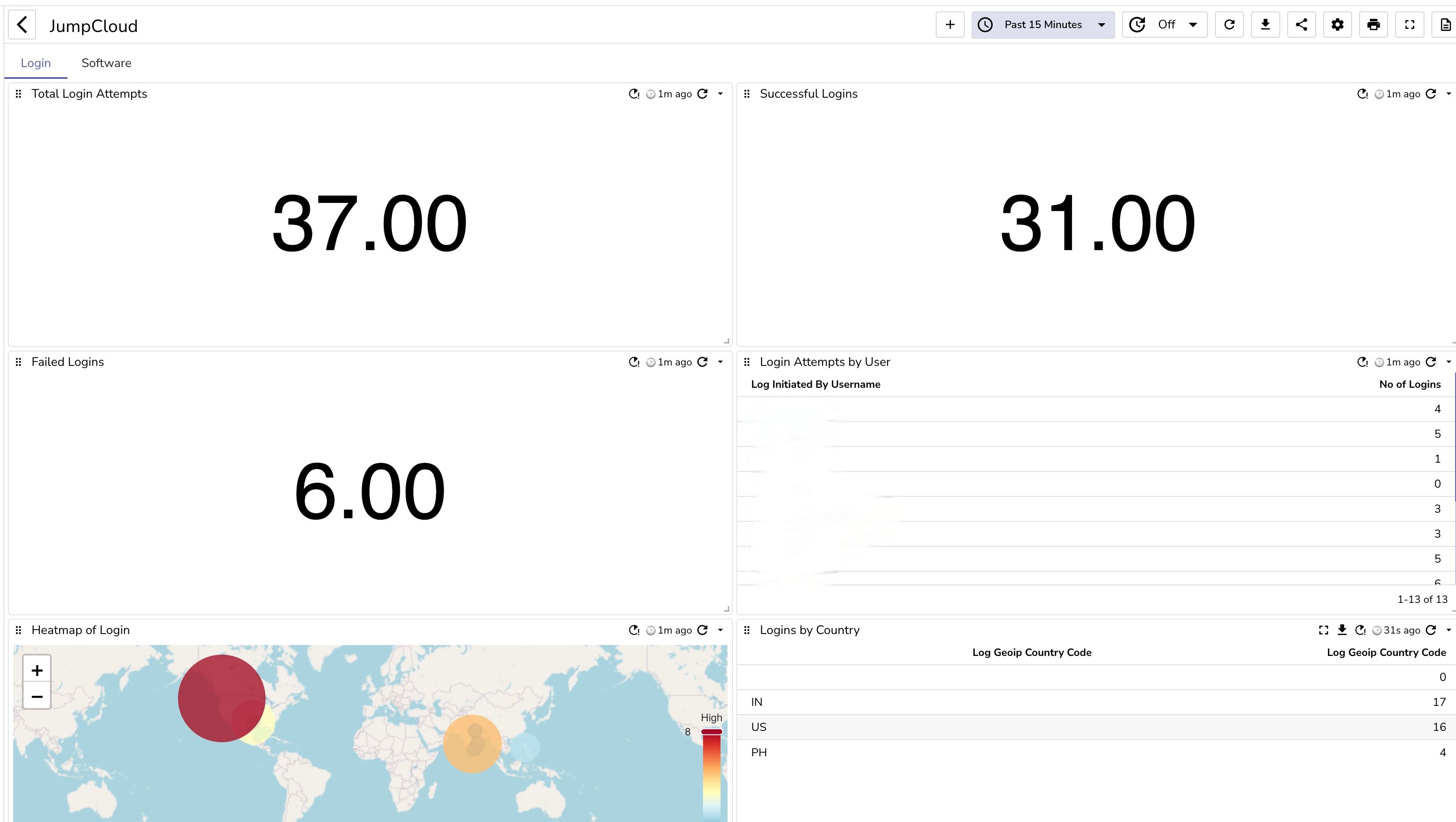Enter fullscreen mode from top toolbar
This screenshot has width=1456, height=822.
pos(1410,25)
